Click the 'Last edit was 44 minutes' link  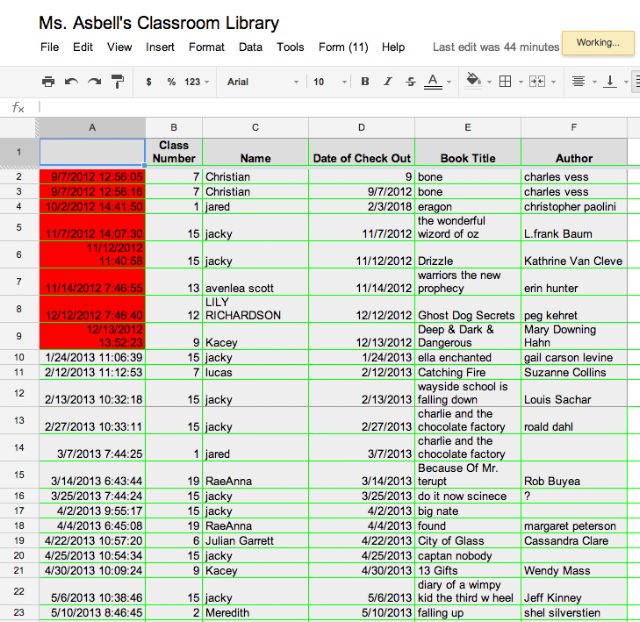[496, 47]
